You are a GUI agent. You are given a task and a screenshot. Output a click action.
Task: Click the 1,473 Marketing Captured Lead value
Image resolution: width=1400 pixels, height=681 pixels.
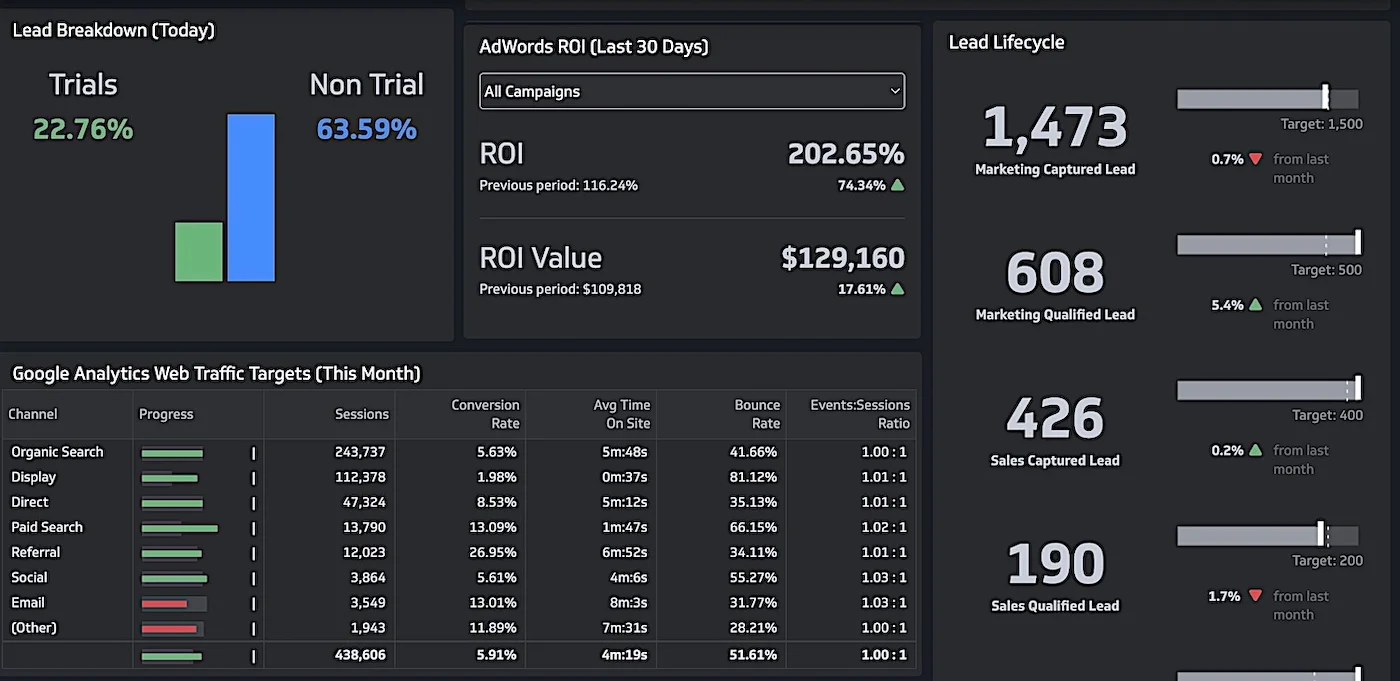[1055, 128]
